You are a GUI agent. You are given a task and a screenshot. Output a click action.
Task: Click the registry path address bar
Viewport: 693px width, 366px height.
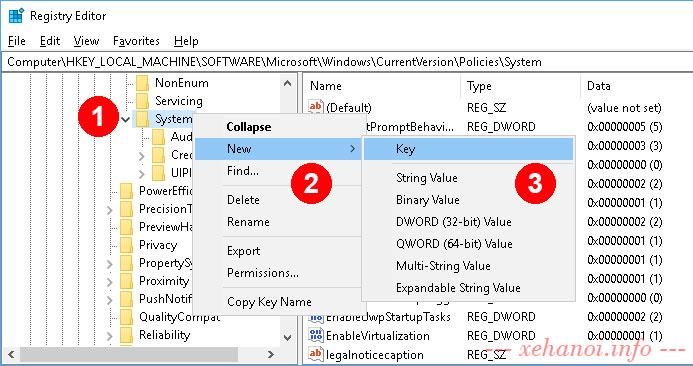click(x=346, y=62)
